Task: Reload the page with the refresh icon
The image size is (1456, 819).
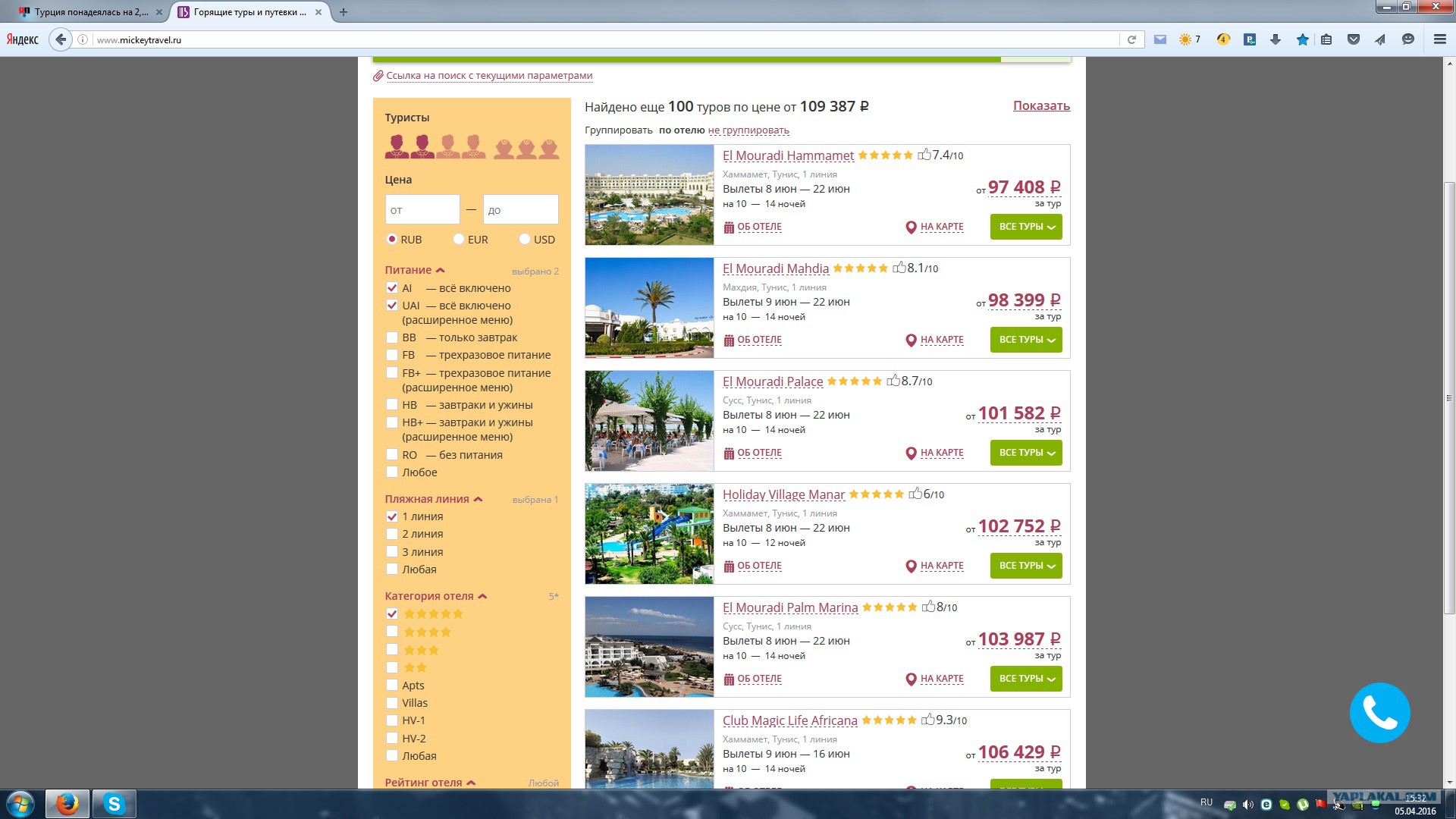Action: tap(1131, 39)
